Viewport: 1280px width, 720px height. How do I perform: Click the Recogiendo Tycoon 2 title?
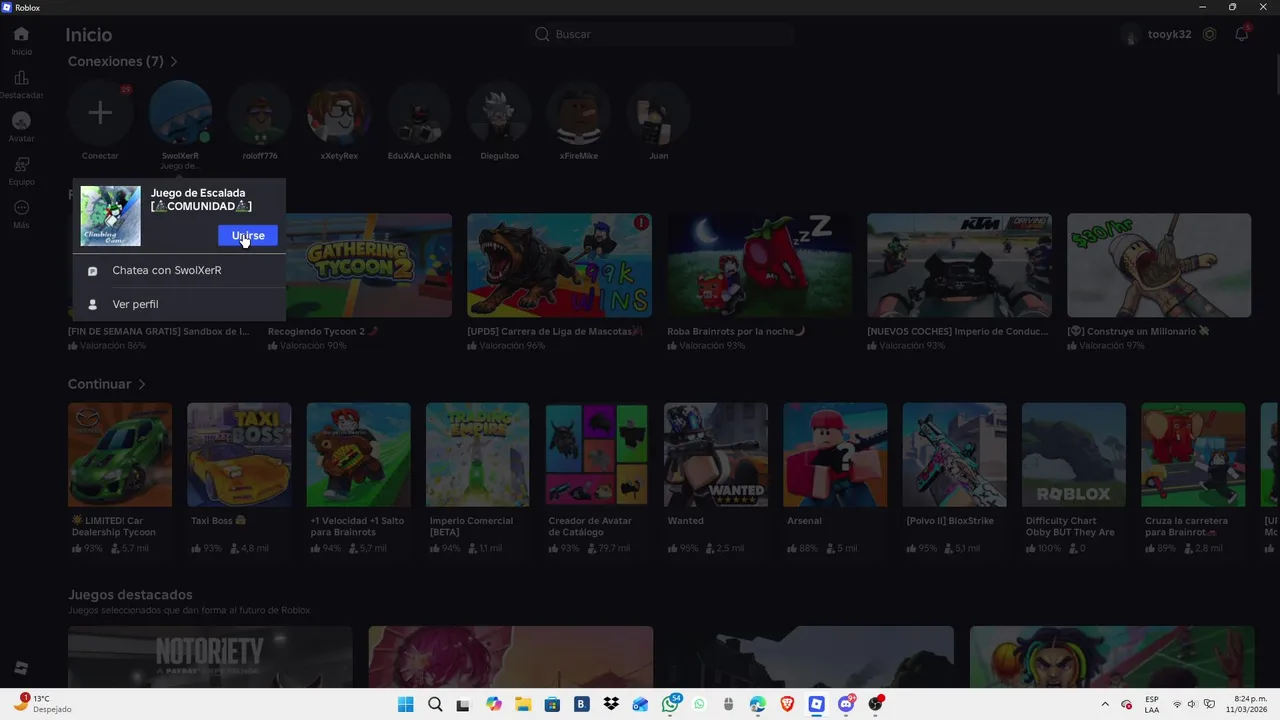tap(323, 331)
